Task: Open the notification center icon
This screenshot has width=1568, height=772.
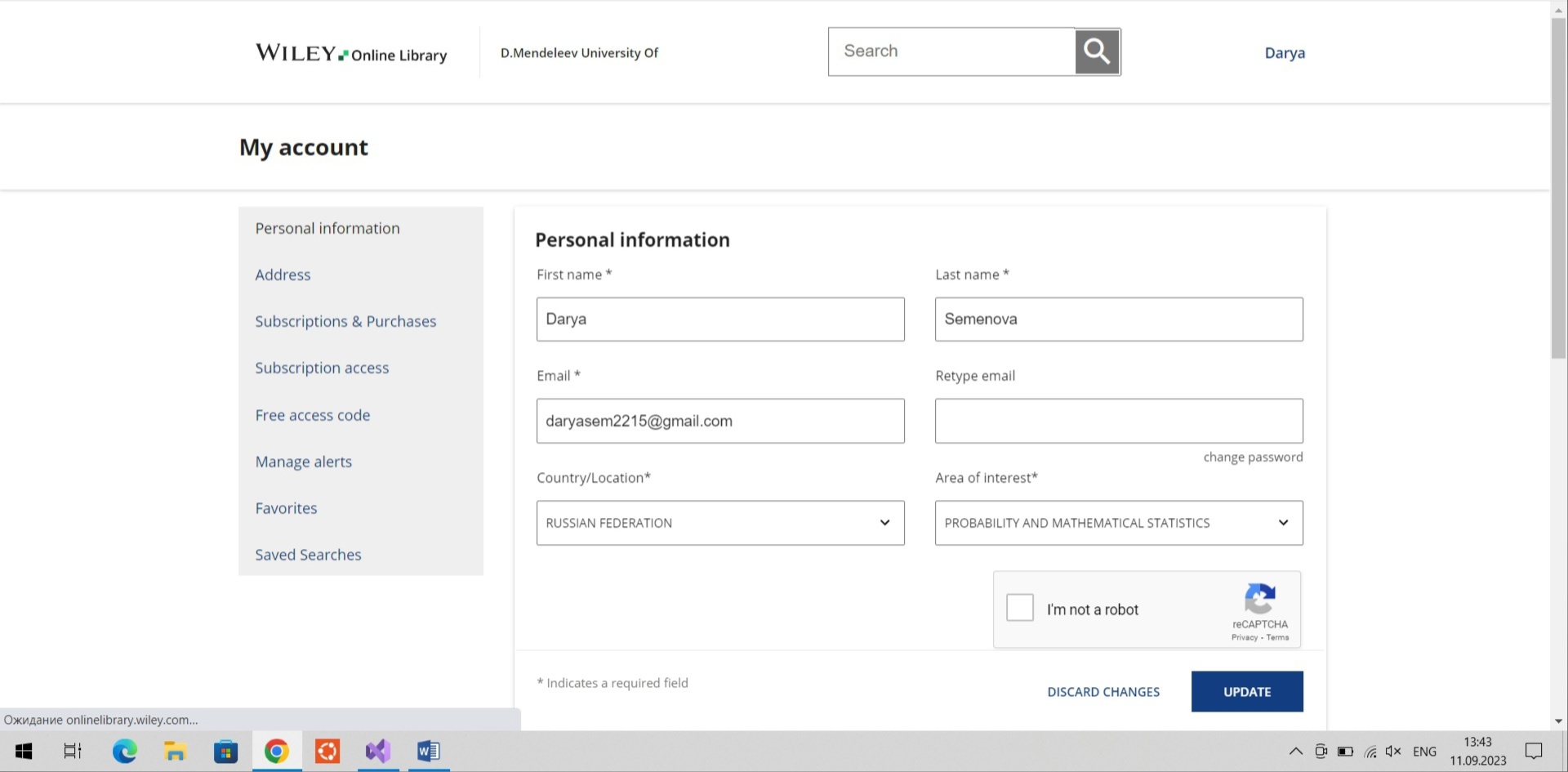Action: pyautogui.click(x=1534, y=751)
